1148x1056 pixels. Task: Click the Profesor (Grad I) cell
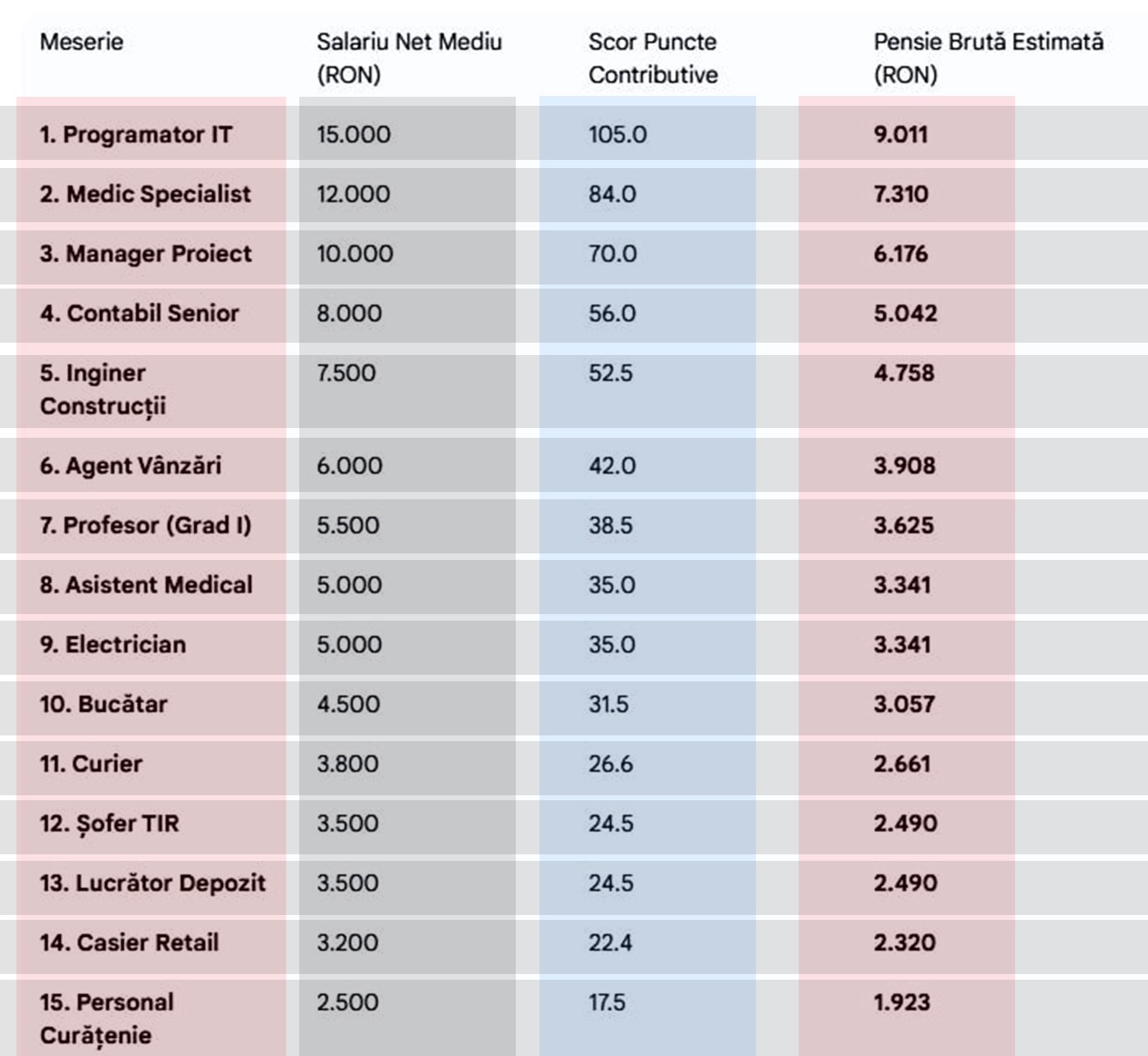145,526
